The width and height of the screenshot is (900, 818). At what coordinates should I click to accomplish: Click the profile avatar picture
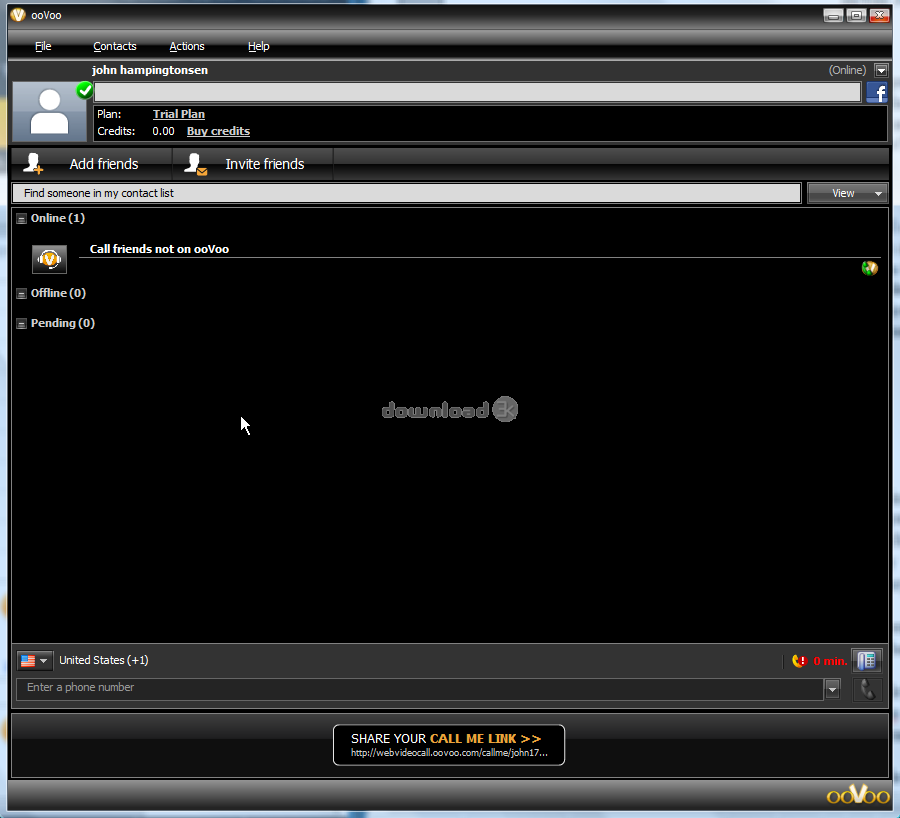[x=49, y=111]
